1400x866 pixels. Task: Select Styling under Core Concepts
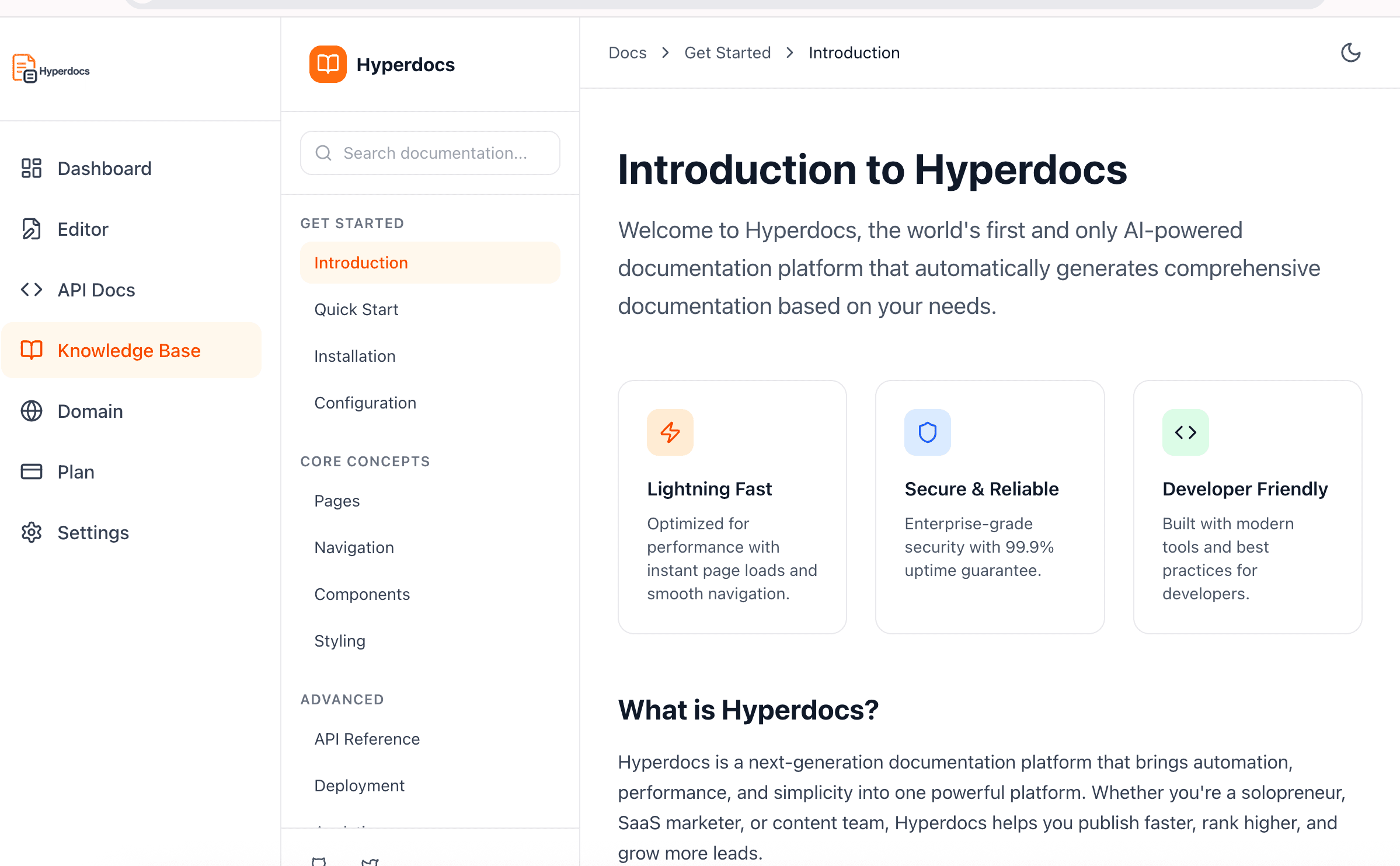(x=340, y=640)
